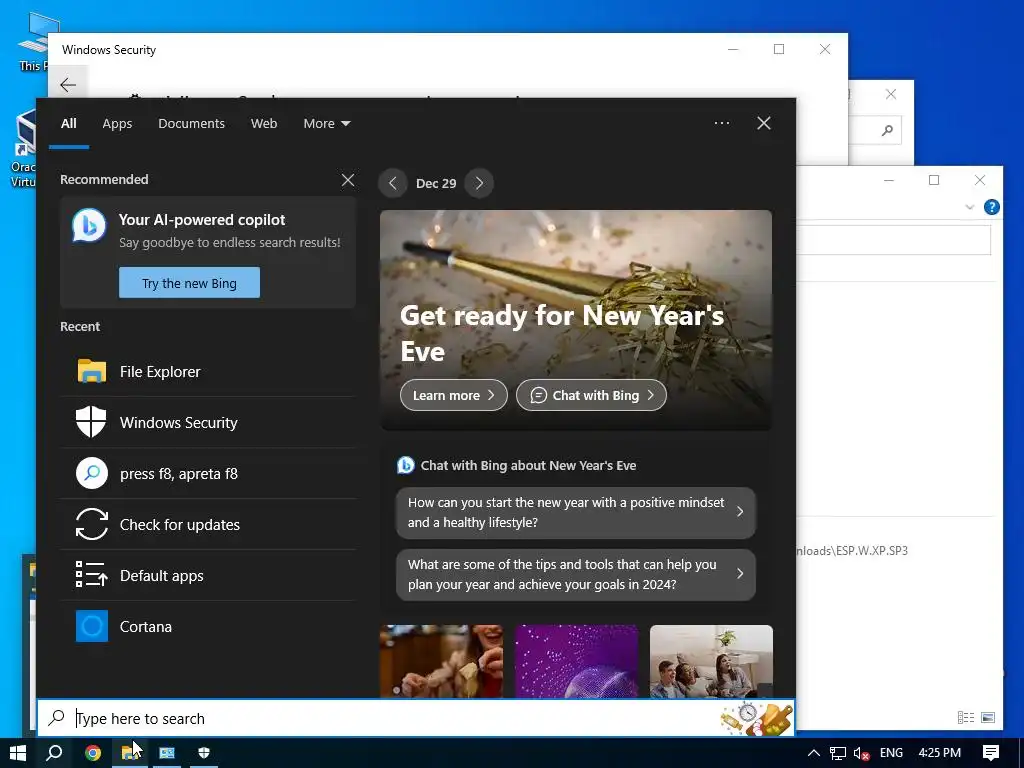1024x768 pixels.
Task: Click the magnifier in the background window
Action: (887, 131)
